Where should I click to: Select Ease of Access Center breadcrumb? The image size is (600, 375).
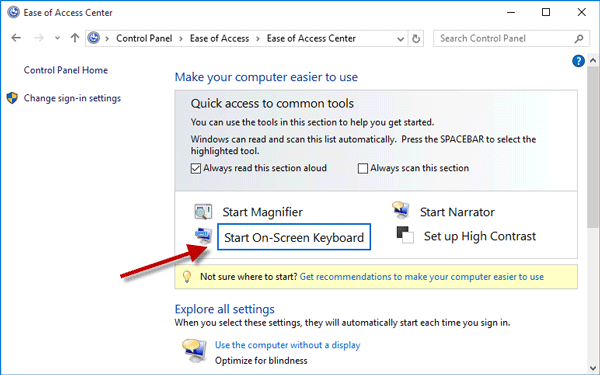click(x=311, y=38)
